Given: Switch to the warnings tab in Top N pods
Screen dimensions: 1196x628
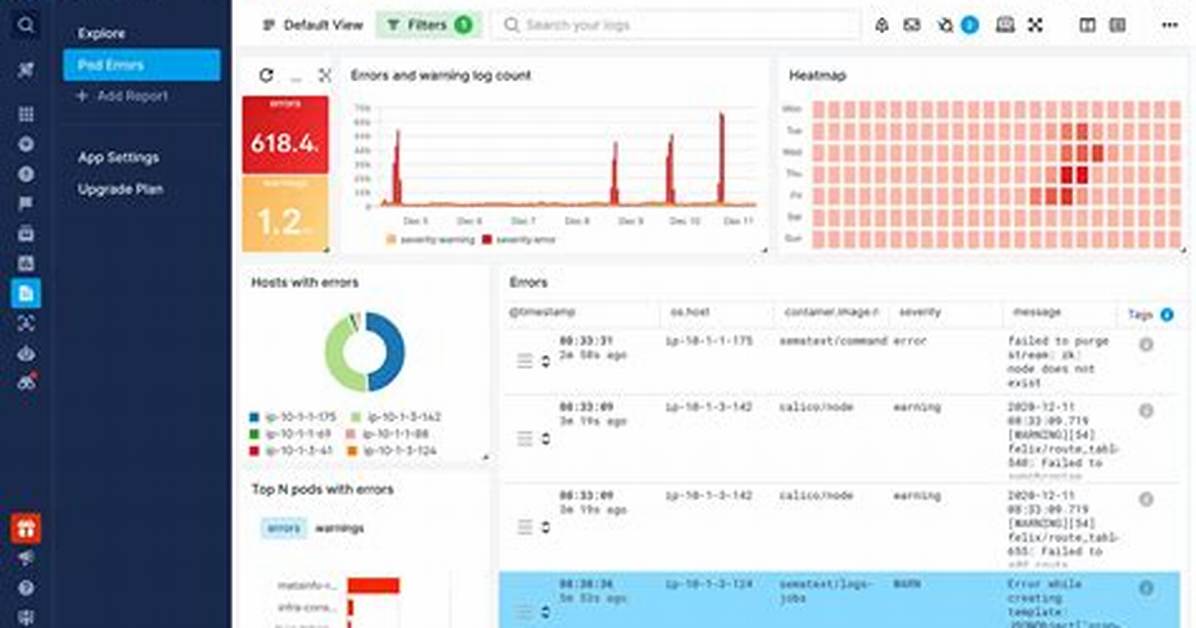Looking at the screenshot, I should (x=339, y=528).
